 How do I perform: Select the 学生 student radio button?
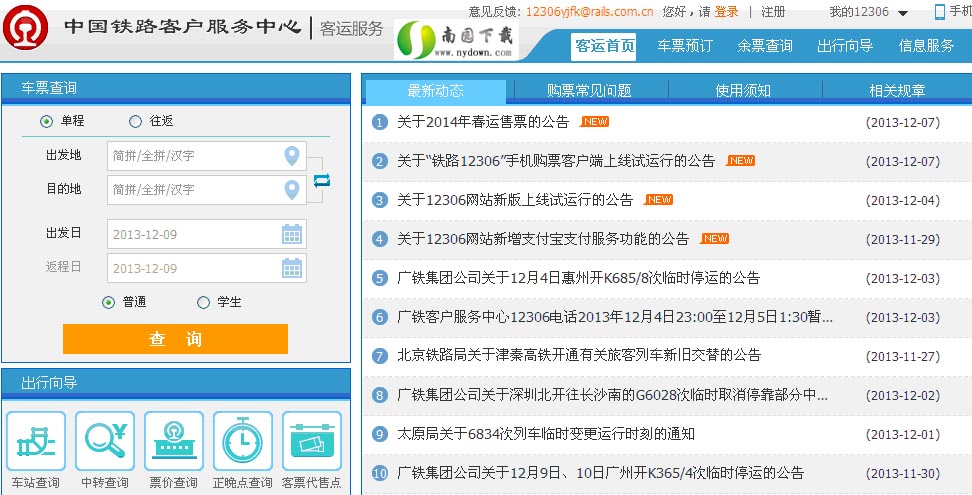204,302
